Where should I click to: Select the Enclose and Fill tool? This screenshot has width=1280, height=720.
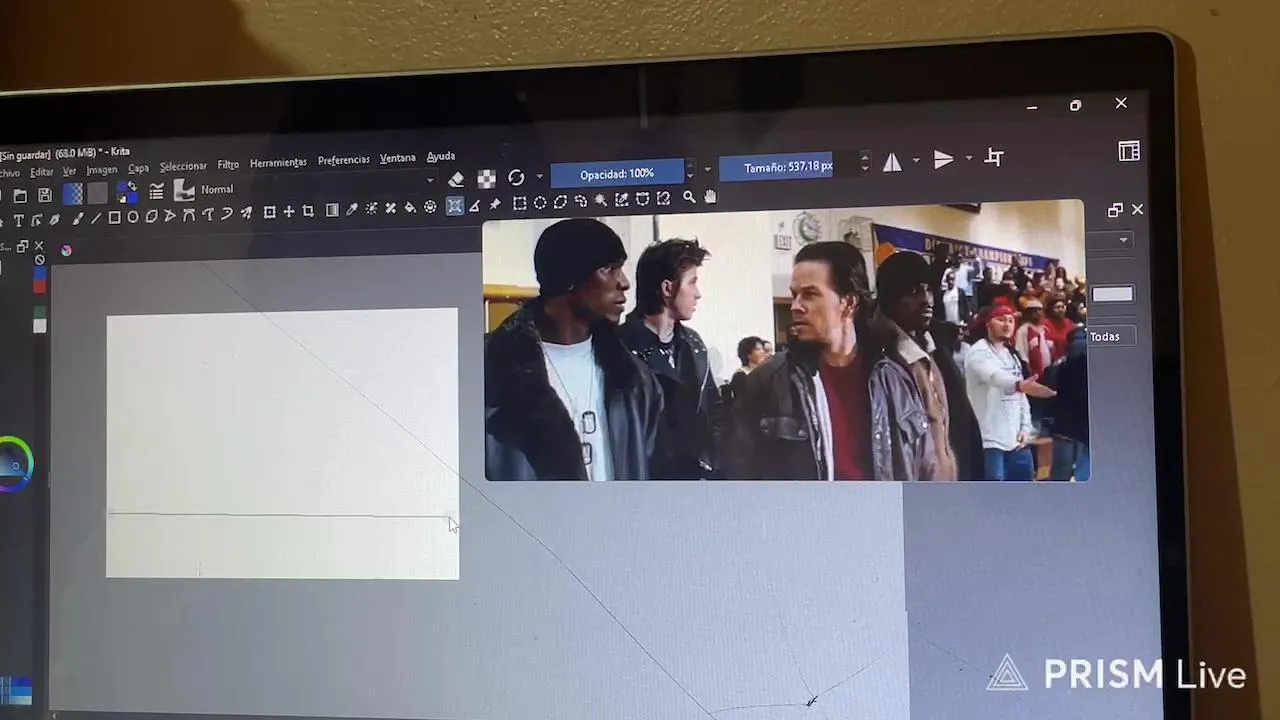430,207
